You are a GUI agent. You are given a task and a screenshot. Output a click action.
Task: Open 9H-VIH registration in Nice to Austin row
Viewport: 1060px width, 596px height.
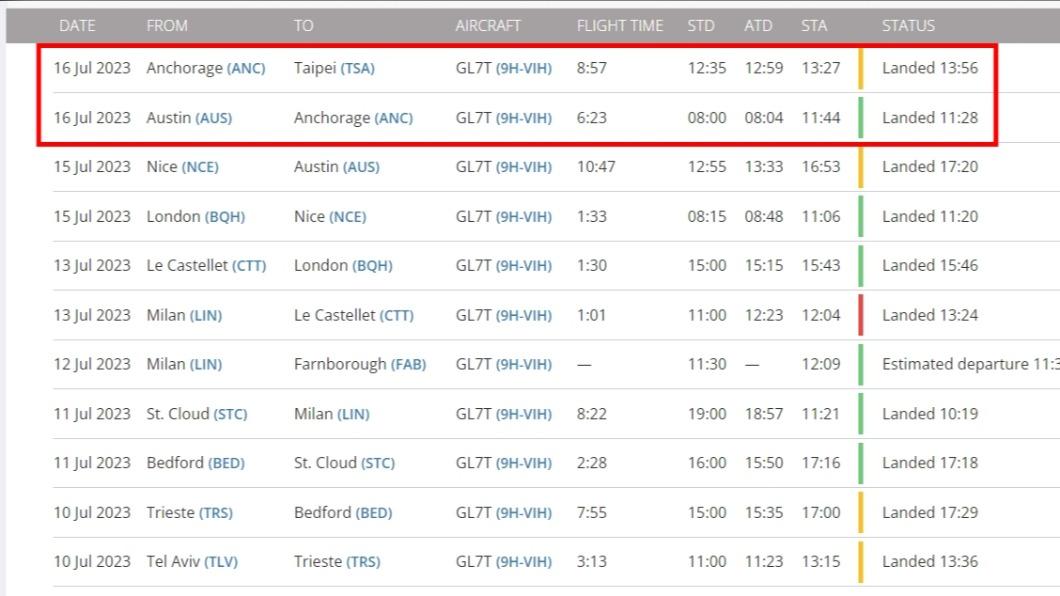point(524,167)
